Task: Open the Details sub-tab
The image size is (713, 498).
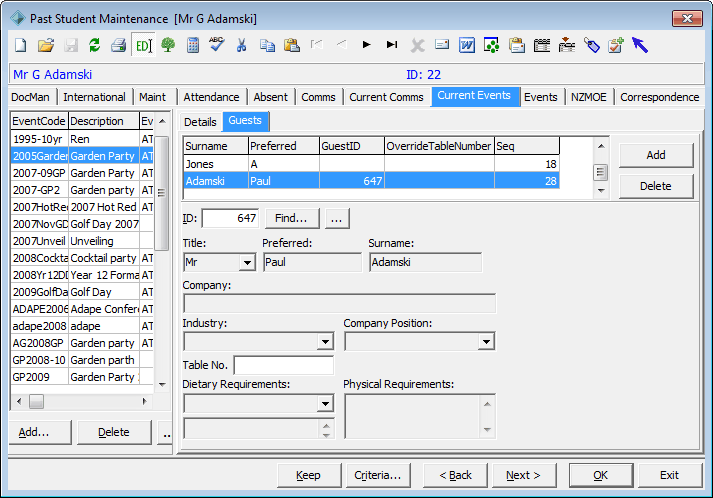Action: 200,122
